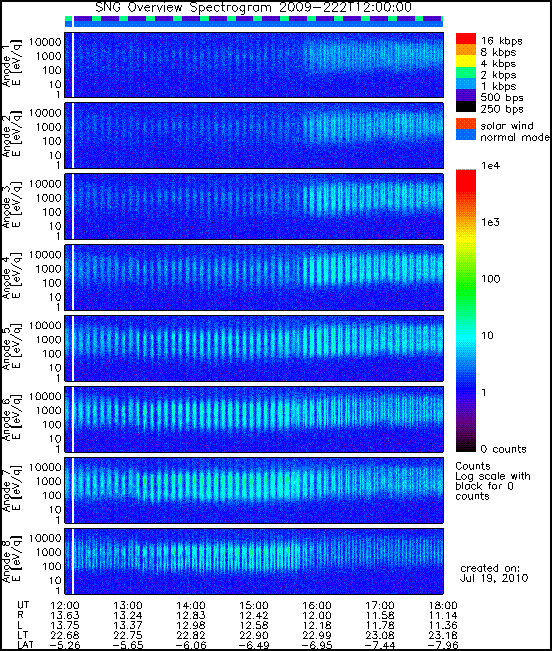Click the Anode 6 spectrogram panel
Viewport: 552px width, 651px height.
tap(254, 419)
